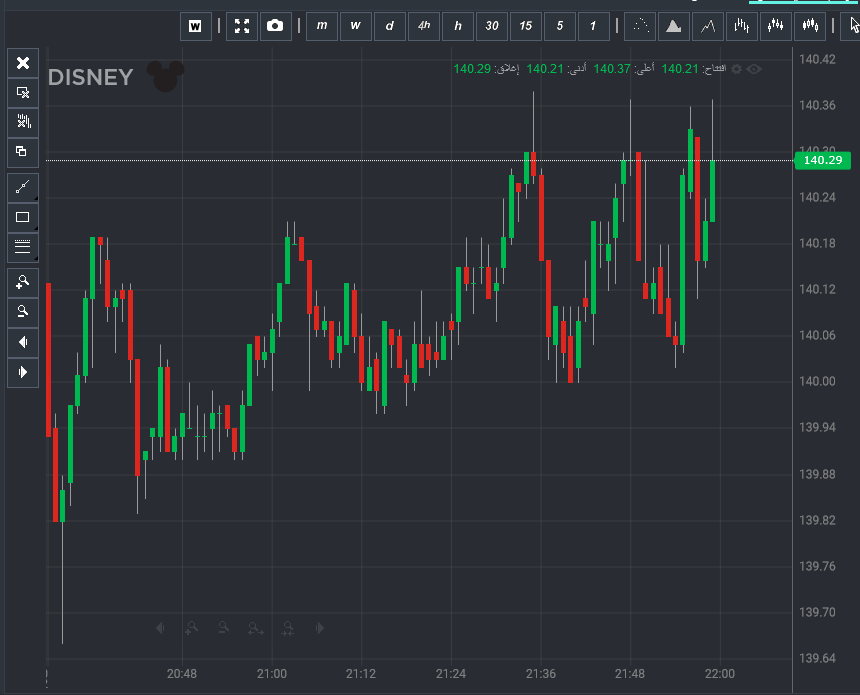
Task: Click the faded expand-horizontal zoom icon
Action: 256,628
